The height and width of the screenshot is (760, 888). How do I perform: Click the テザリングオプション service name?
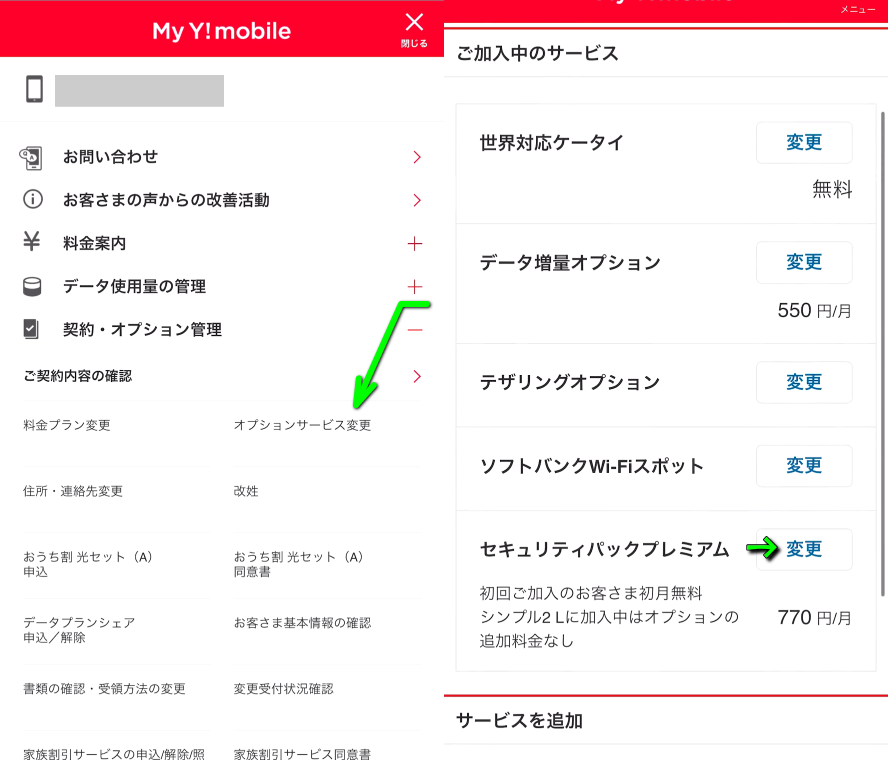570,382
